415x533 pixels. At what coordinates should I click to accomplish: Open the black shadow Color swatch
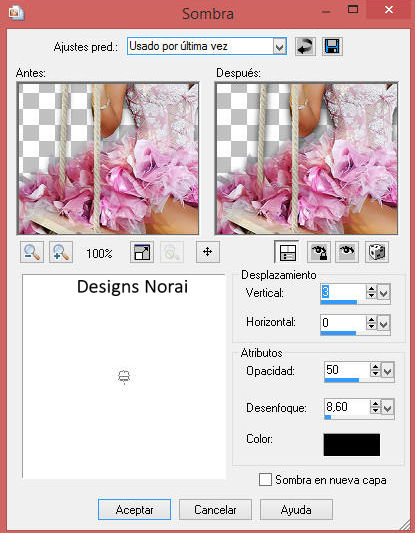coord(352,445)
